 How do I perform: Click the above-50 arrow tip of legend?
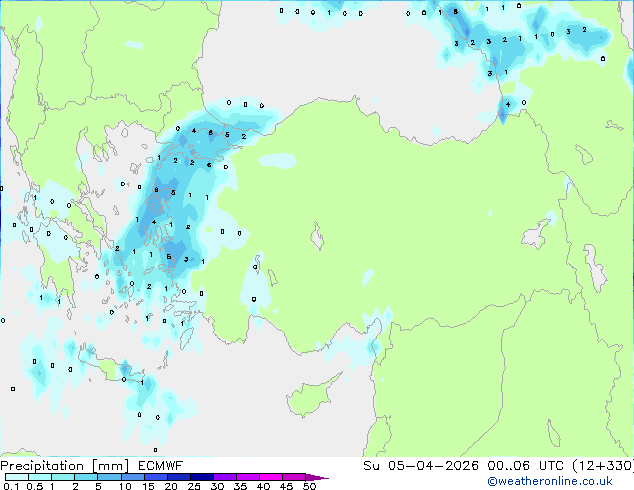[317, 478]
